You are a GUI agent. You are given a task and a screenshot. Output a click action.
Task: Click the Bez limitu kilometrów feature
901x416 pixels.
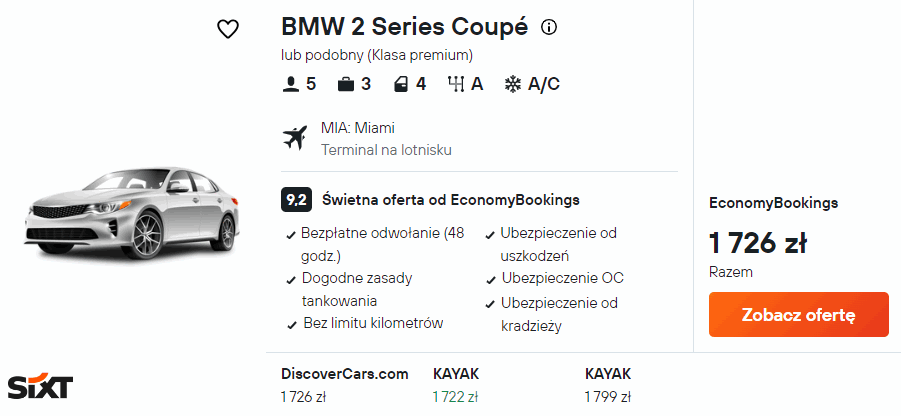tap(372, 323)
